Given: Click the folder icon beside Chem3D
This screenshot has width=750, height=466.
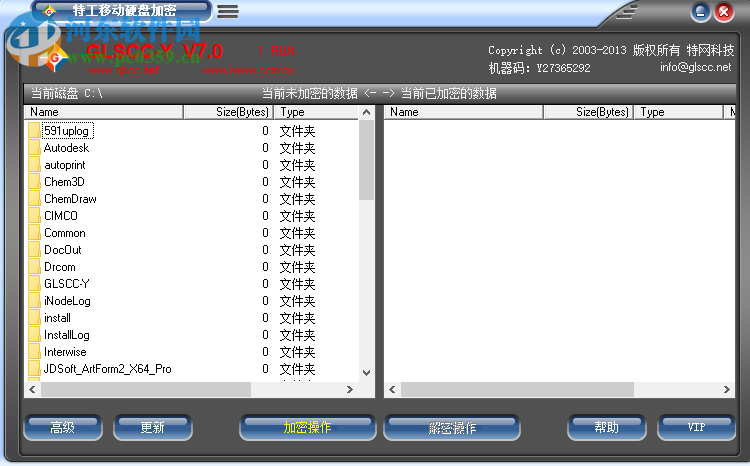Looking at the screenshot, I should coord(34,181).
